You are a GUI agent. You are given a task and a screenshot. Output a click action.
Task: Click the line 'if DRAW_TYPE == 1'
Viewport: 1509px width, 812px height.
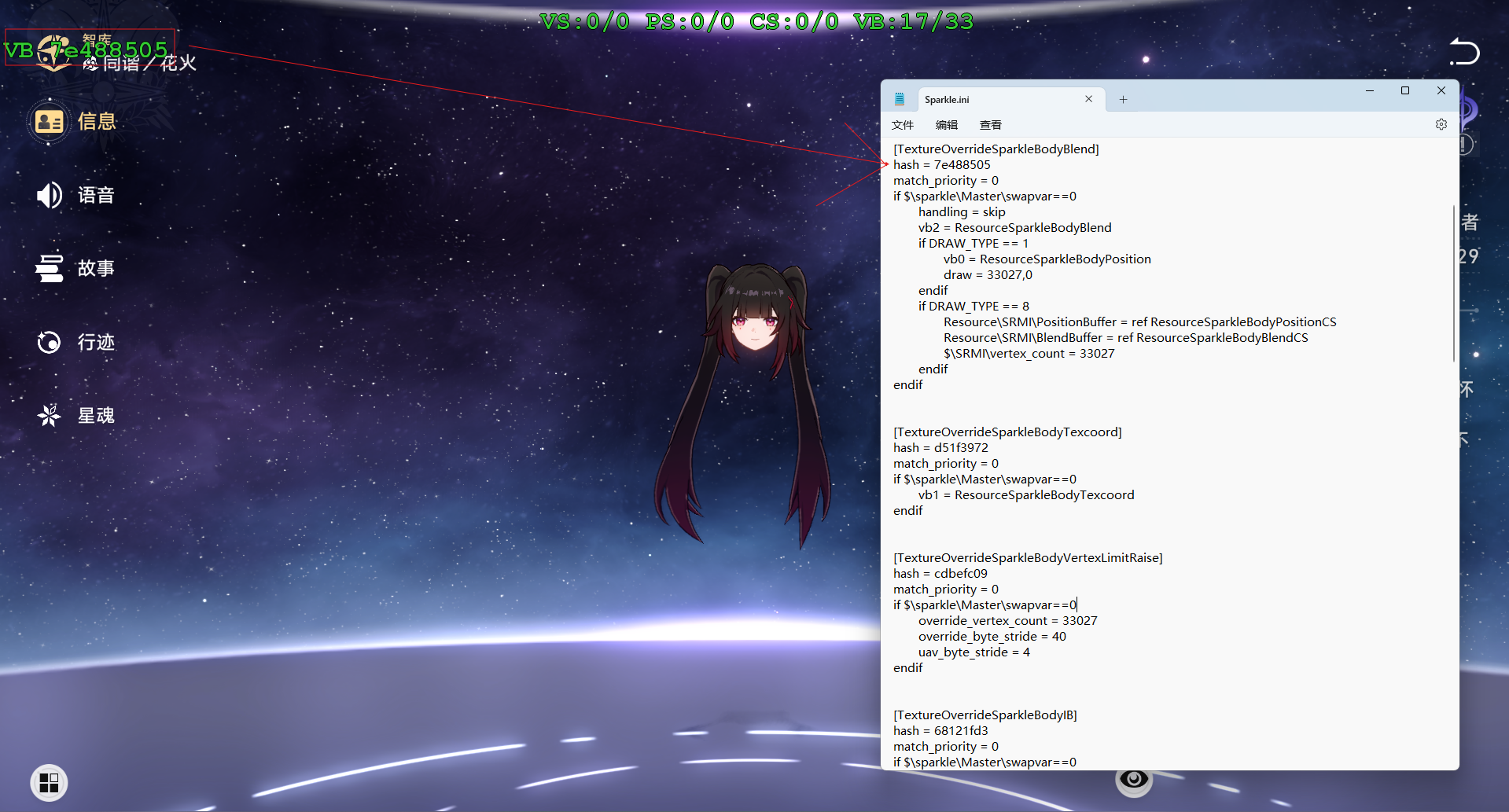click(x=973, y=244)
